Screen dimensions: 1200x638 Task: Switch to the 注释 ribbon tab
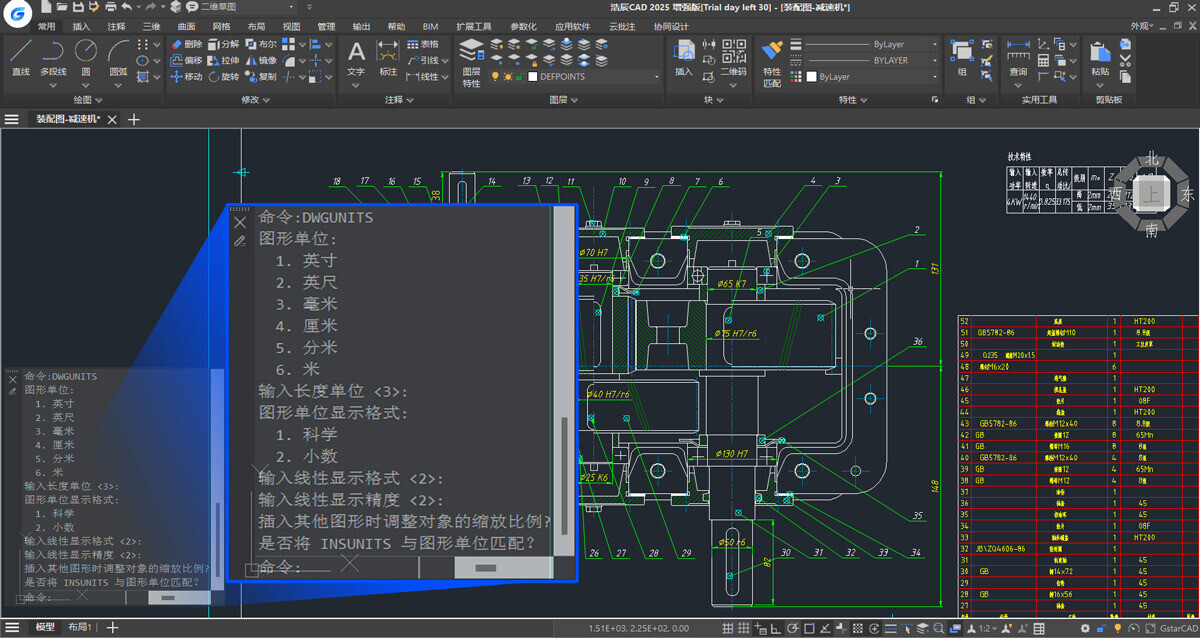click(116, 27)
